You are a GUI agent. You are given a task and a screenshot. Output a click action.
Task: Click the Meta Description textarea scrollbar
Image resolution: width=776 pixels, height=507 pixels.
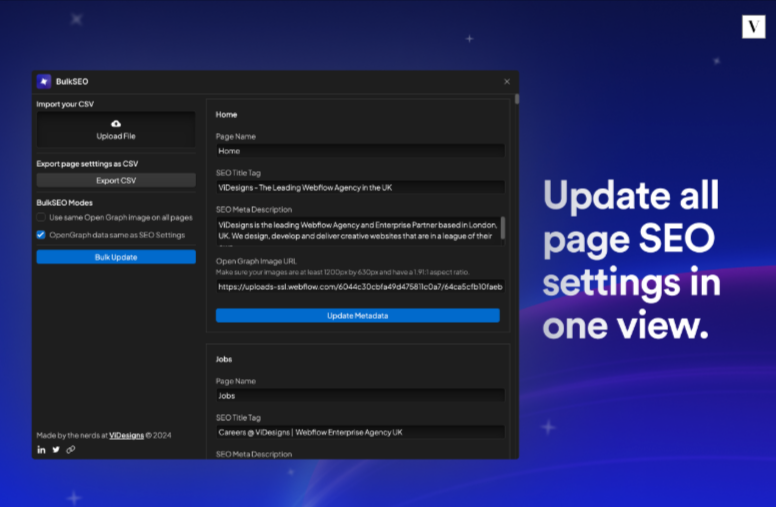pos(503,228)
